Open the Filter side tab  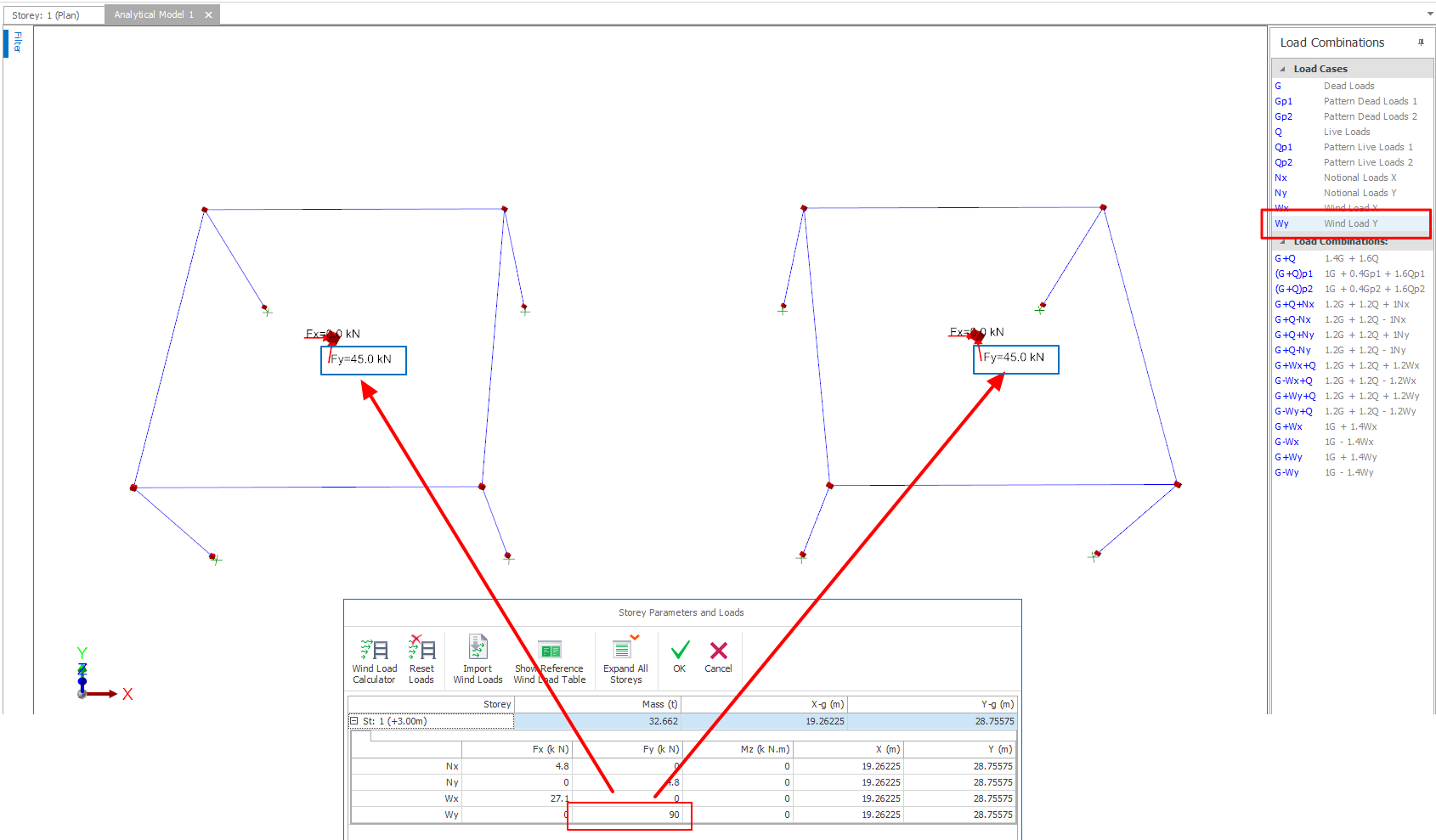tap(18, 42)
